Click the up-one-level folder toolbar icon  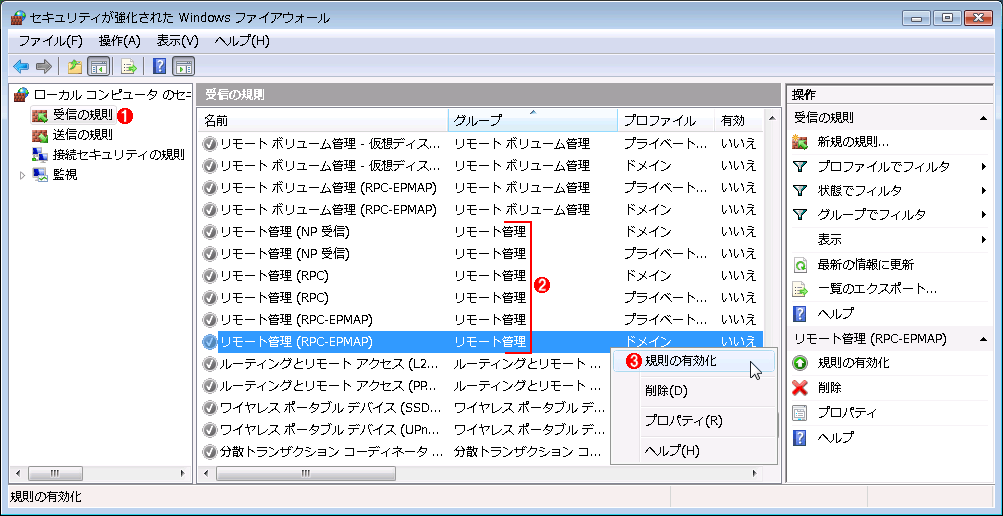75,66
